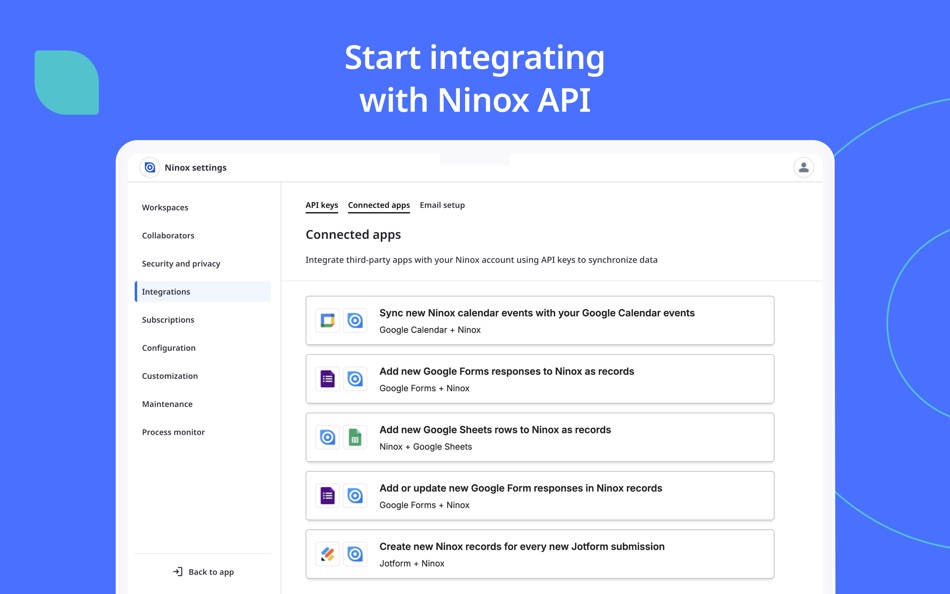950x594 pixels.
Task: Click 'Ninox + Google Sheets' subtitle text
Action: tap(425, 447)
